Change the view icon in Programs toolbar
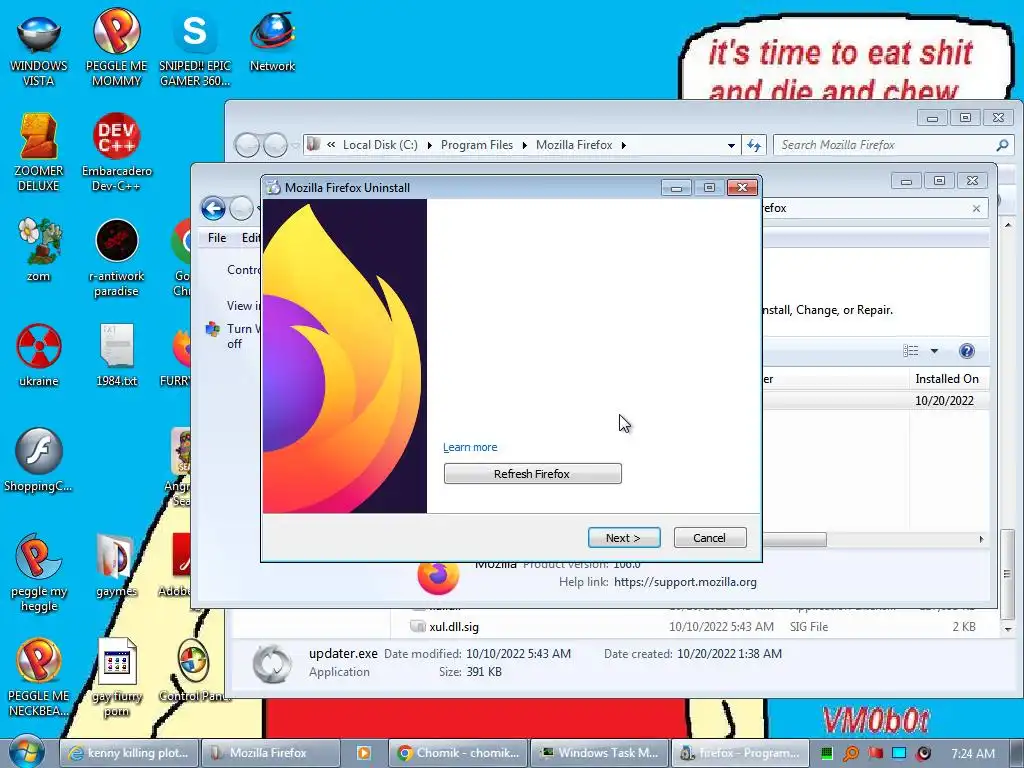The width and height of the screenshot is (1024, 768). pyautogui.click(x=911, y=351)
